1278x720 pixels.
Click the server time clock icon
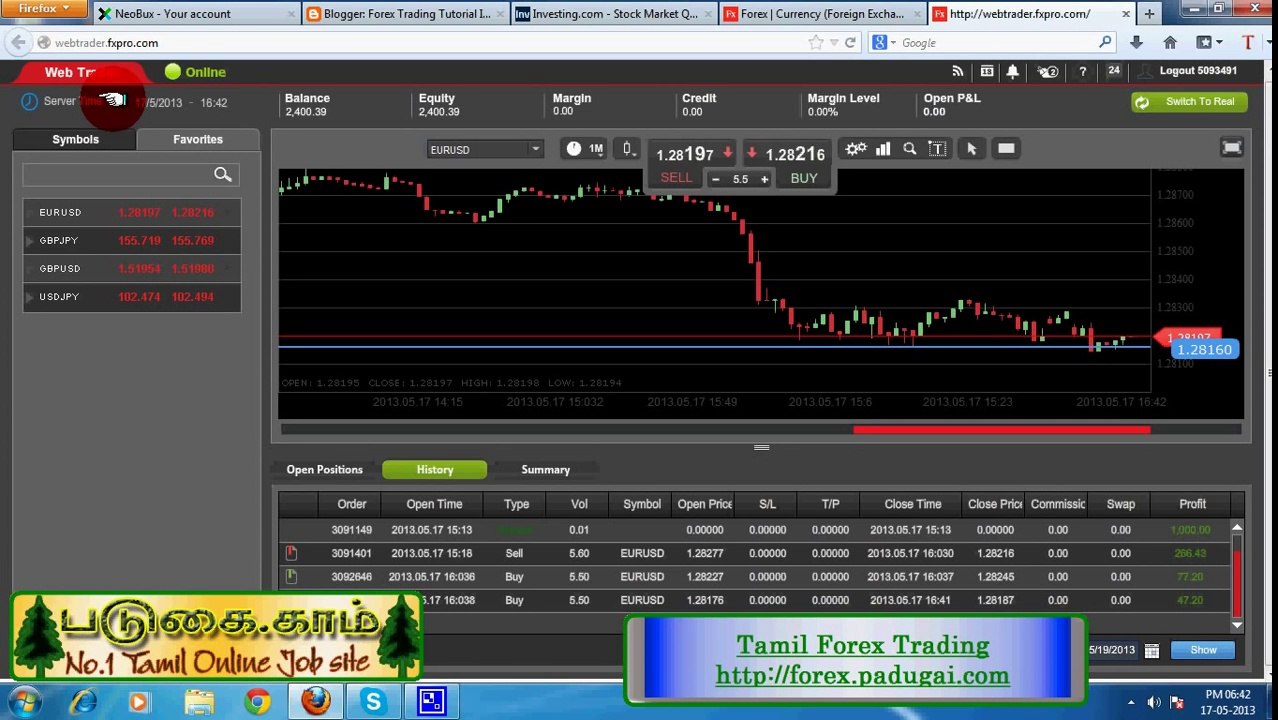(29, 101)
